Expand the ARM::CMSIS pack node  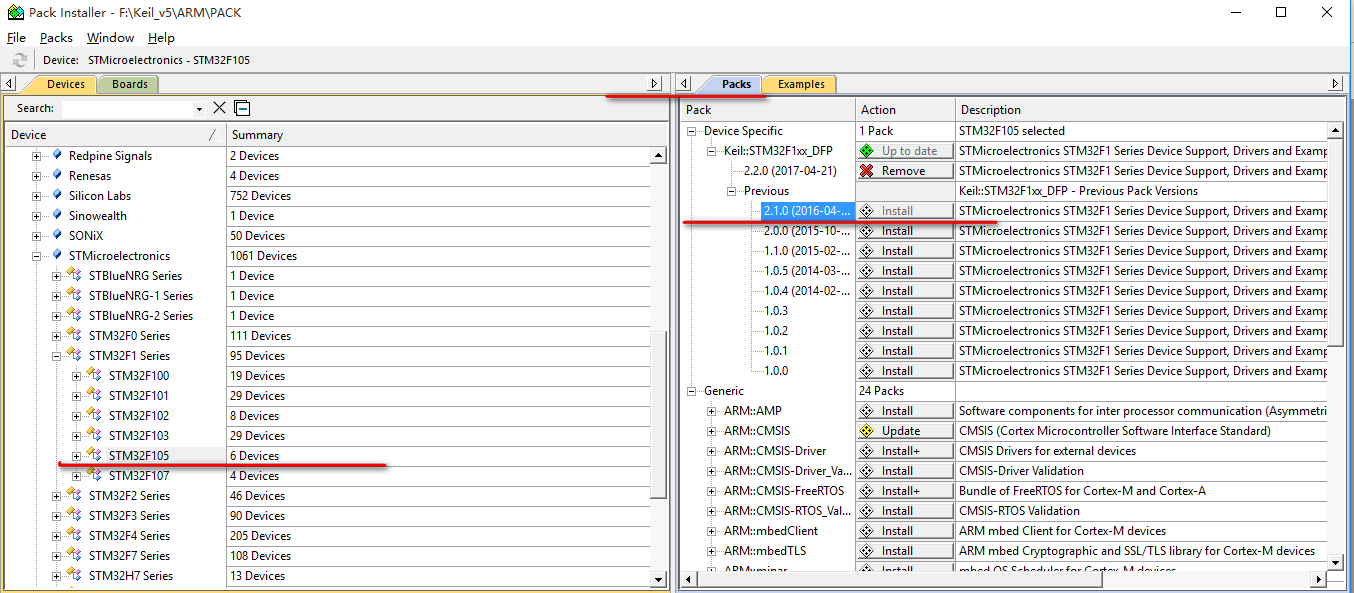pyautogui.click(x=711, y=431)
